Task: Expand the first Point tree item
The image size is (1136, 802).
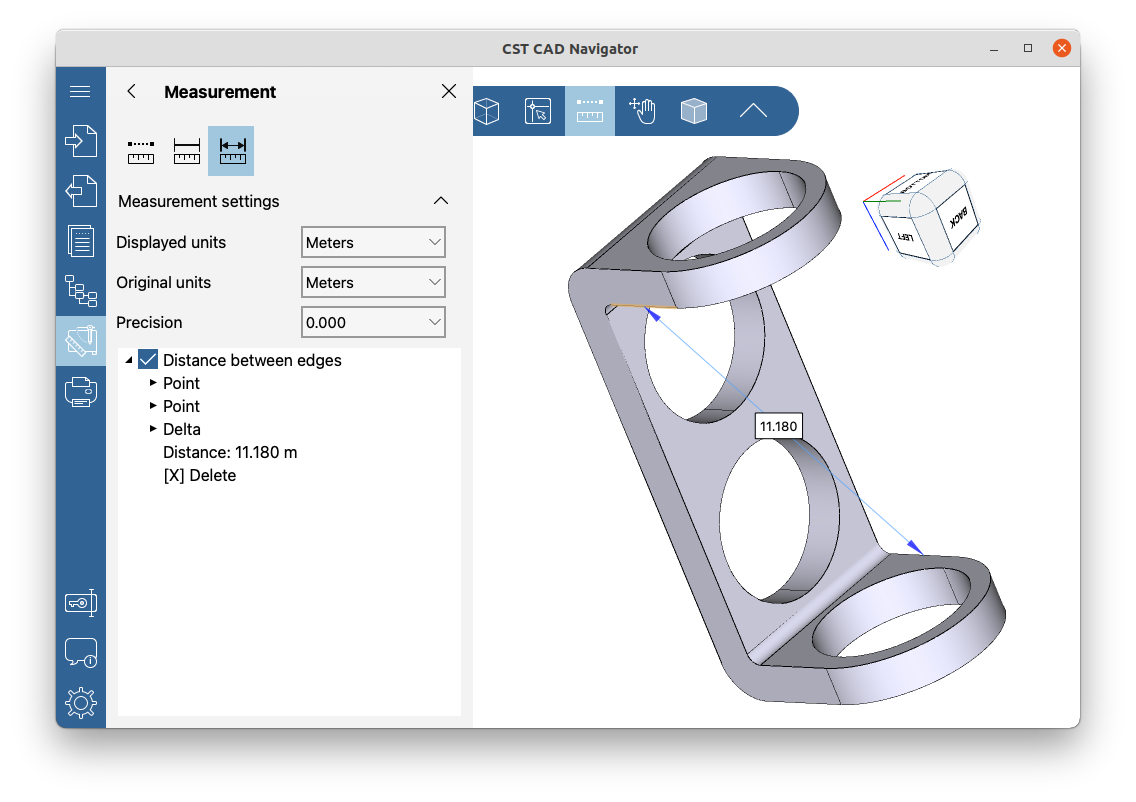Action: click(152, 383)
